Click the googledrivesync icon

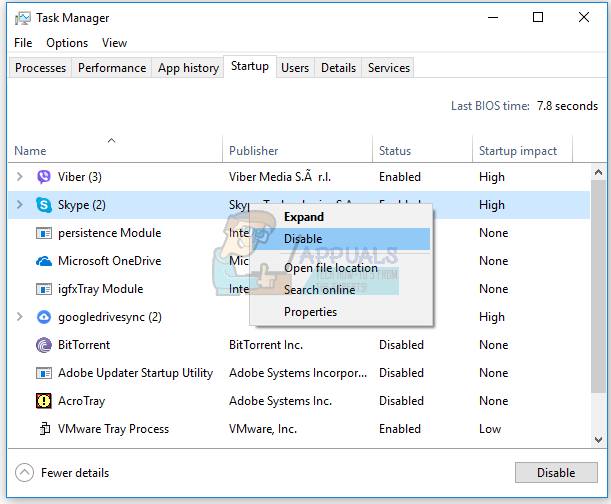44,317
